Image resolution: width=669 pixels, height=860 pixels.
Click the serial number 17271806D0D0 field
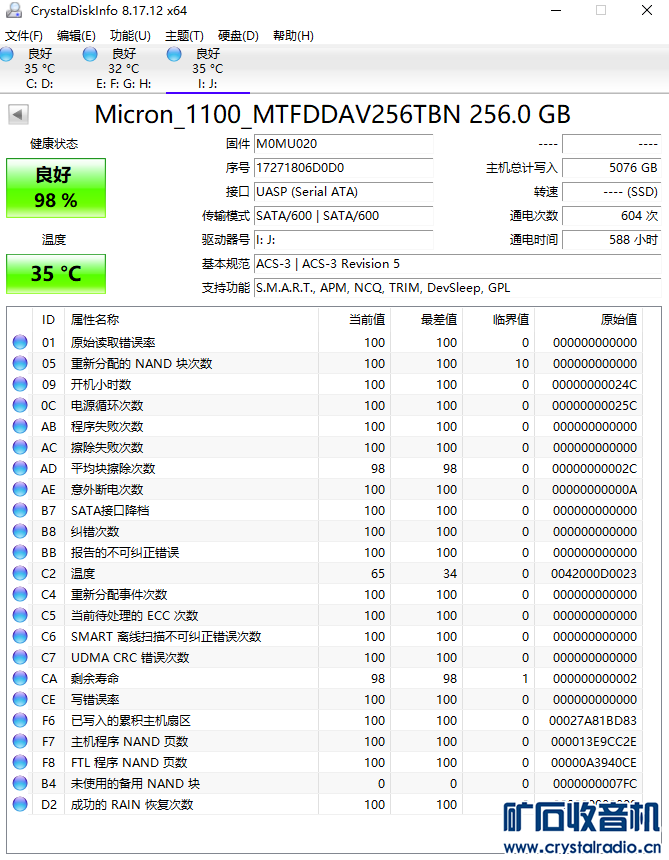[x=343, y=168]
